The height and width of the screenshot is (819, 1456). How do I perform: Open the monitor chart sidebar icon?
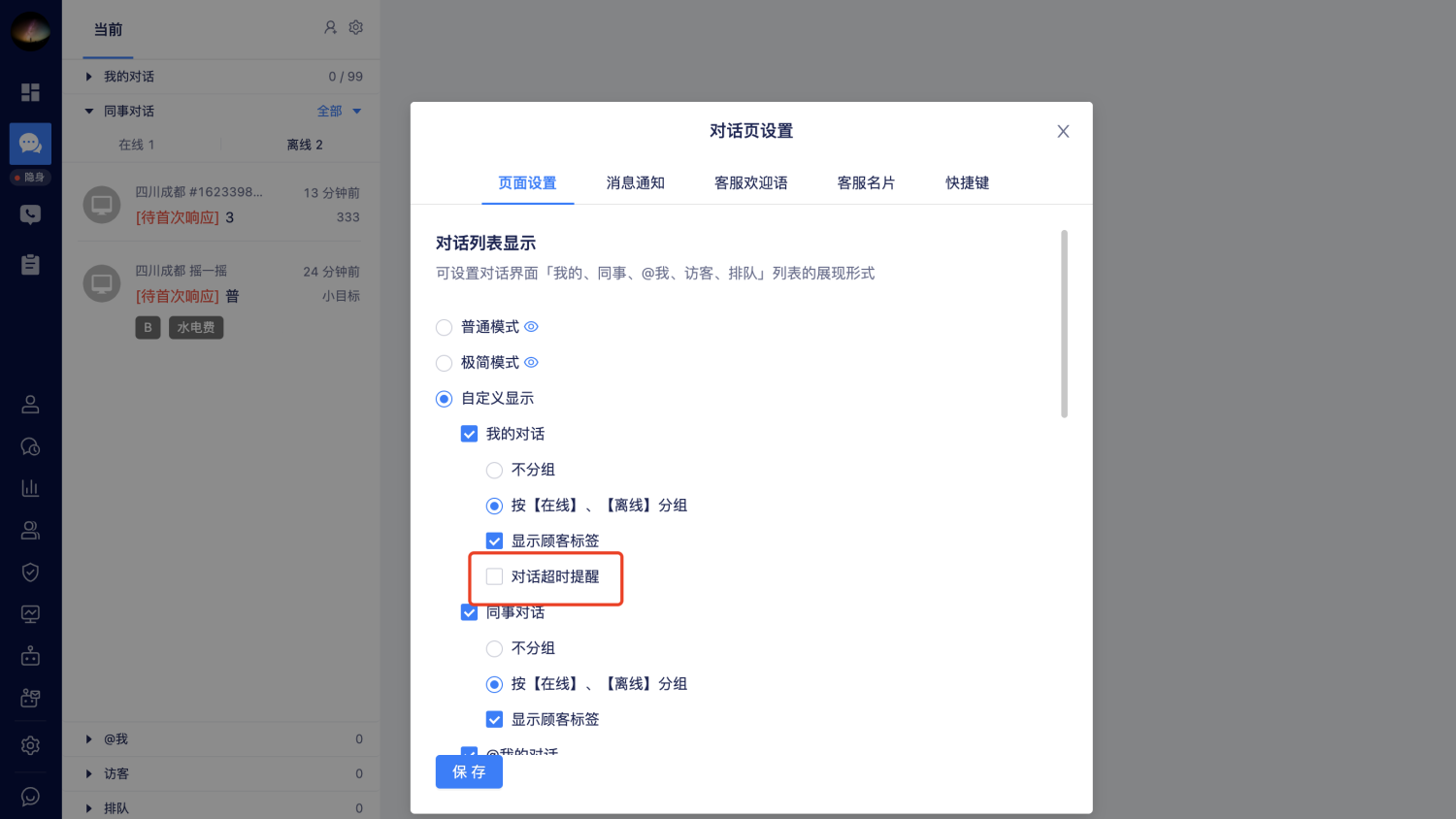click(x=30, y=614)
